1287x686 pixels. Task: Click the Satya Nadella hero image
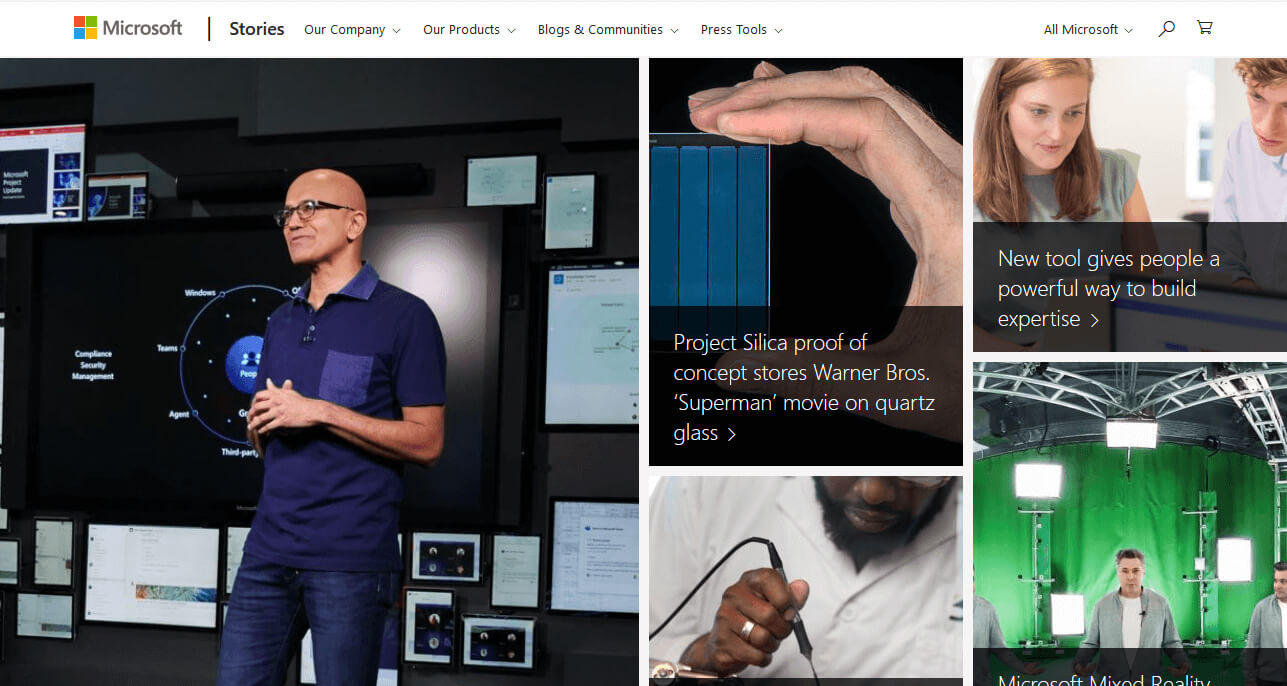[319, 370]
